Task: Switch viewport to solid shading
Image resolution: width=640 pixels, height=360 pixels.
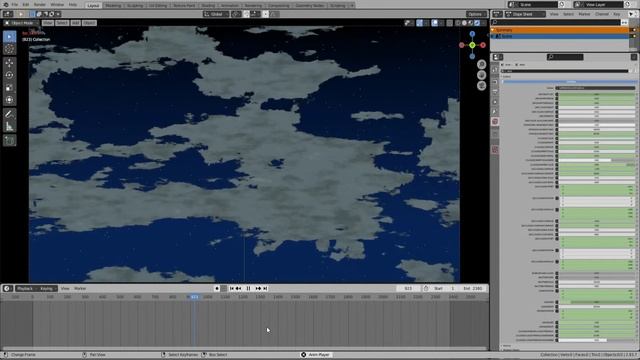Action: point(464,23)
